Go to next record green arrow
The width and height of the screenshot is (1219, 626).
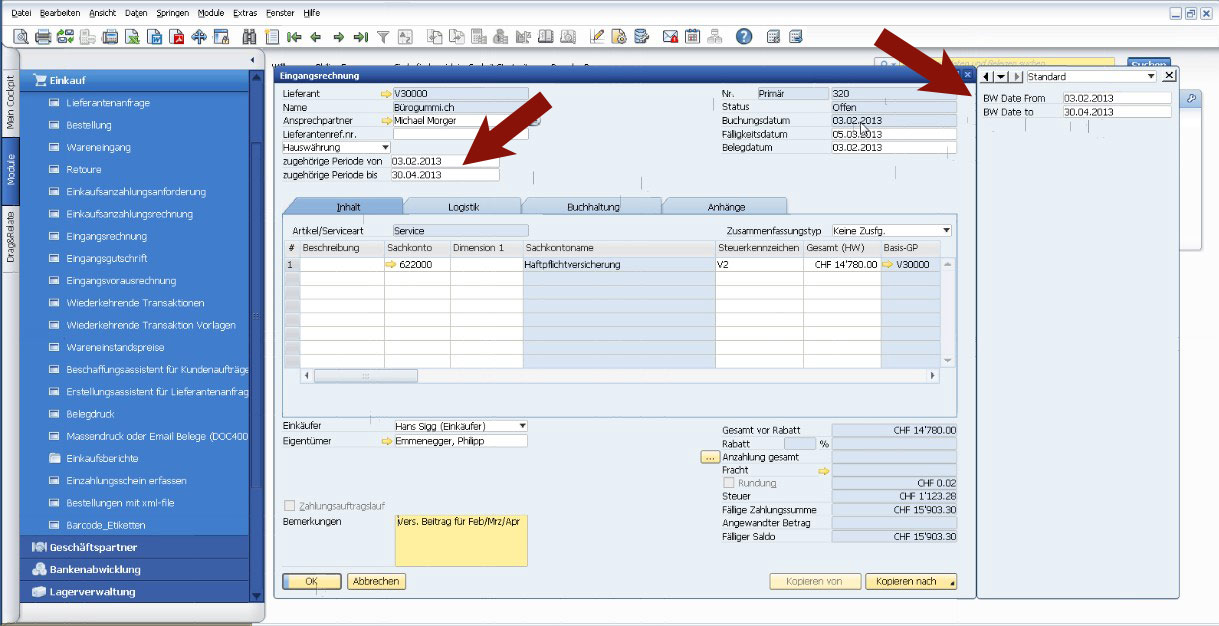(x=338, y=37)
